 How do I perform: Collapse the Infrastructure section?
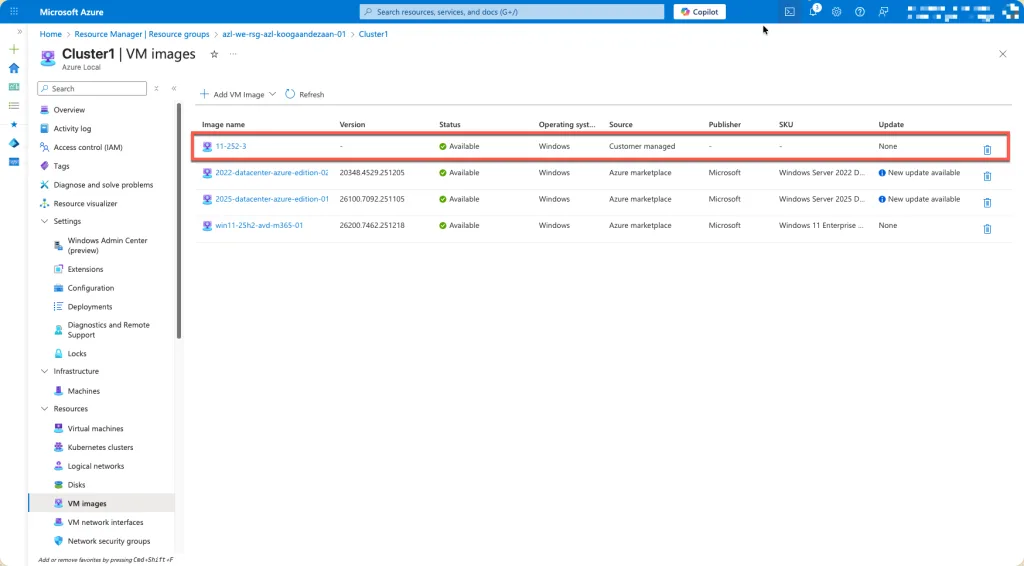[44, 371]
